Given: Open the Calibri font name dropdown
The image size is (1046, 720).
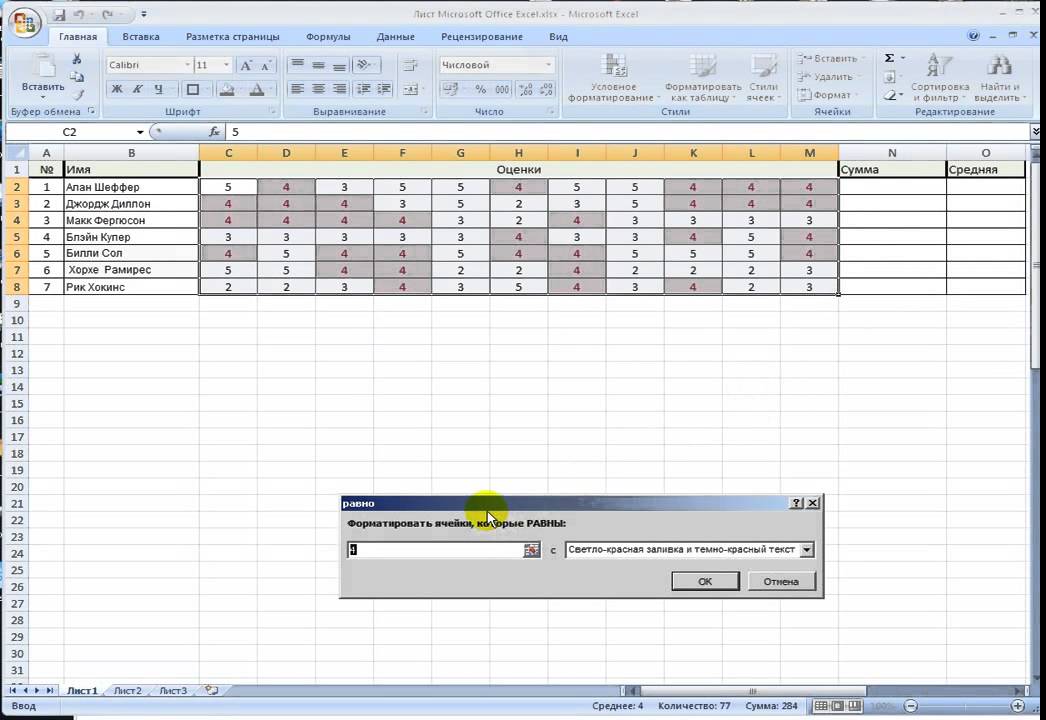Looking at the screenshot, I should click(187, 65).
